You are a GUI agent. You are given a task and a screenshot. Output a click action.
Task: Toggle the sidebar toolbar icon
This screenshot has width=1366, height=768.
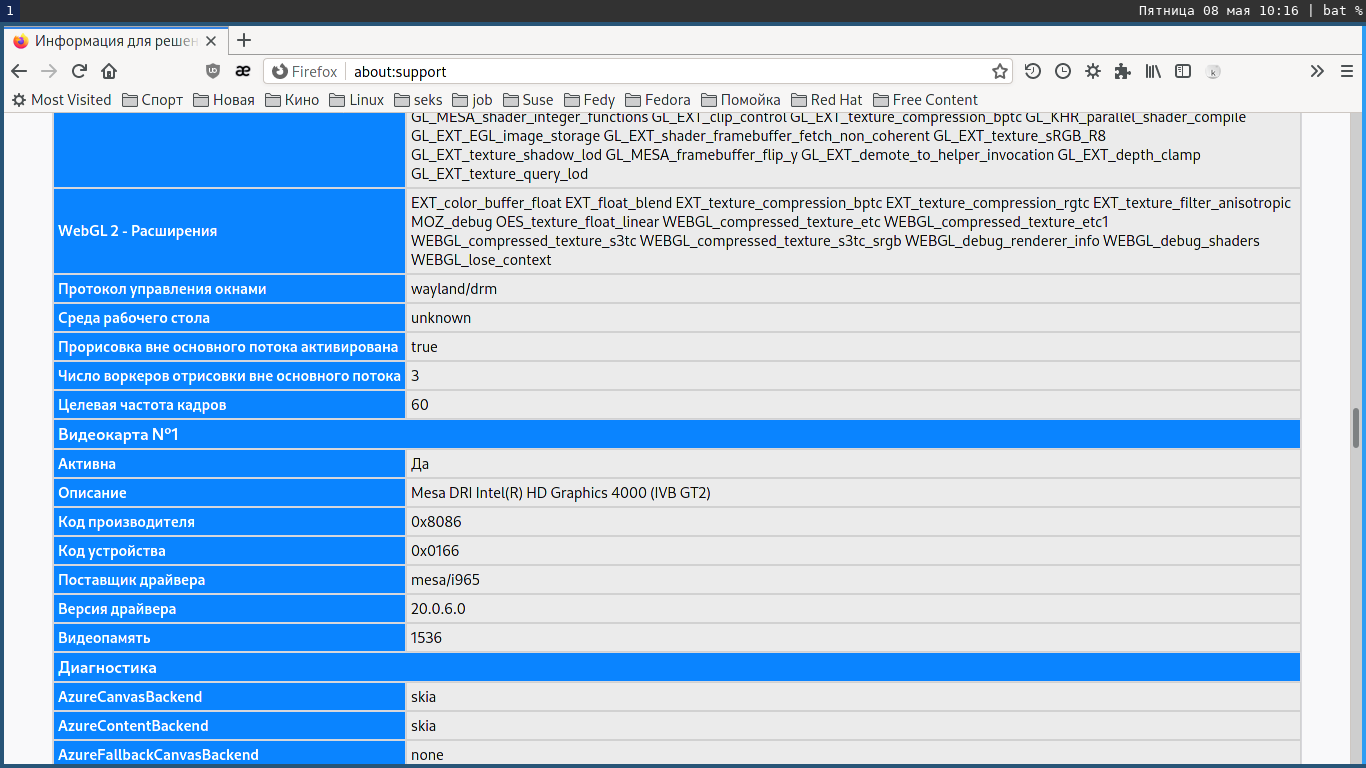(x=1183, y=71)
